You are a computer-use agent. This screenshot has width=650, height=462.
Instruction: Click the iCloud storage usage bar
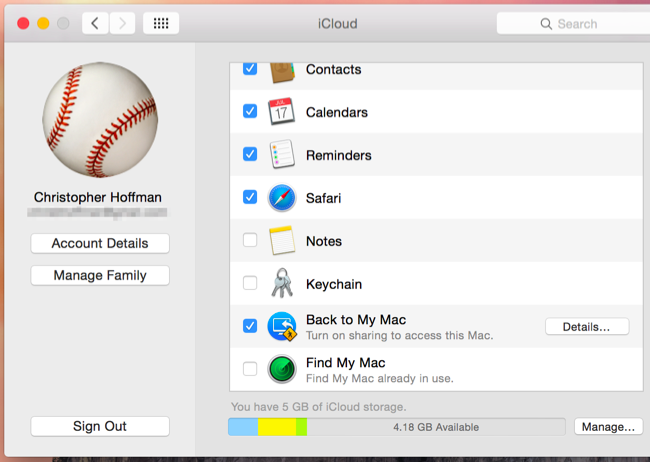click(x=396, y=427)
